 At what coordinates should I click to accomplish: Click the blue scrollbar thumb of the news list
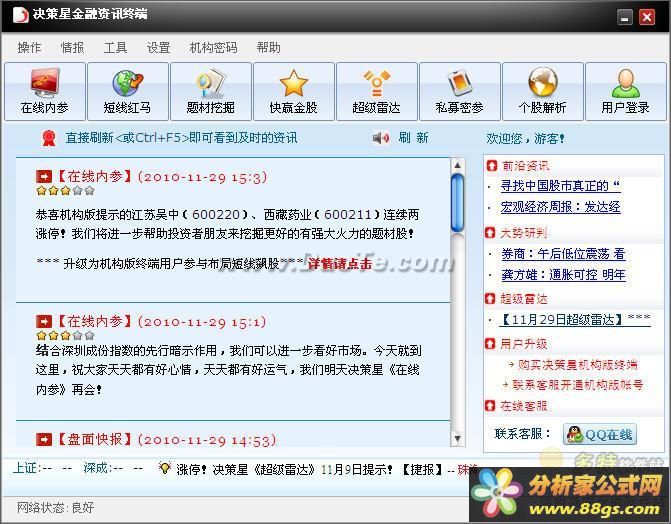[457, 203]
